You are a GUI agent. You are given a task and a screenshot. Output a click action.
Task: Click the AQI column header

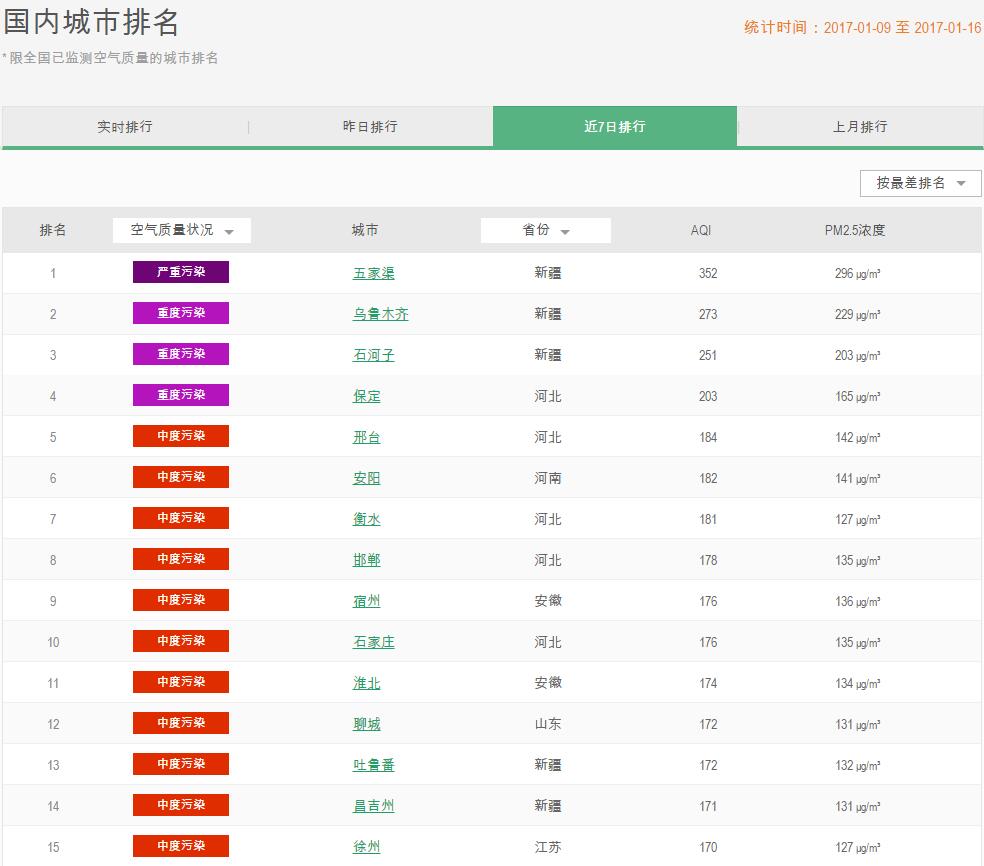[x=699, y=230]
